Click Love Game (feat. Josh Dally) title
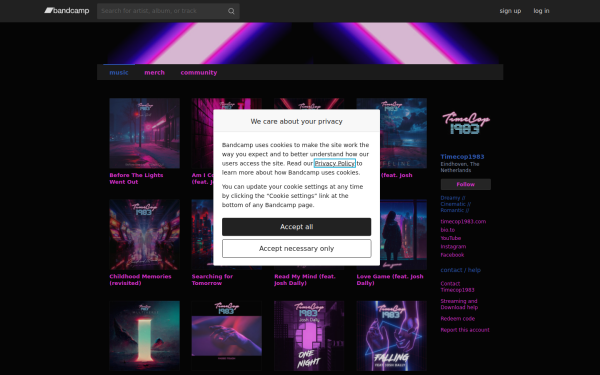Viewport: 600px width, 375px height. [x=390, y=280]
